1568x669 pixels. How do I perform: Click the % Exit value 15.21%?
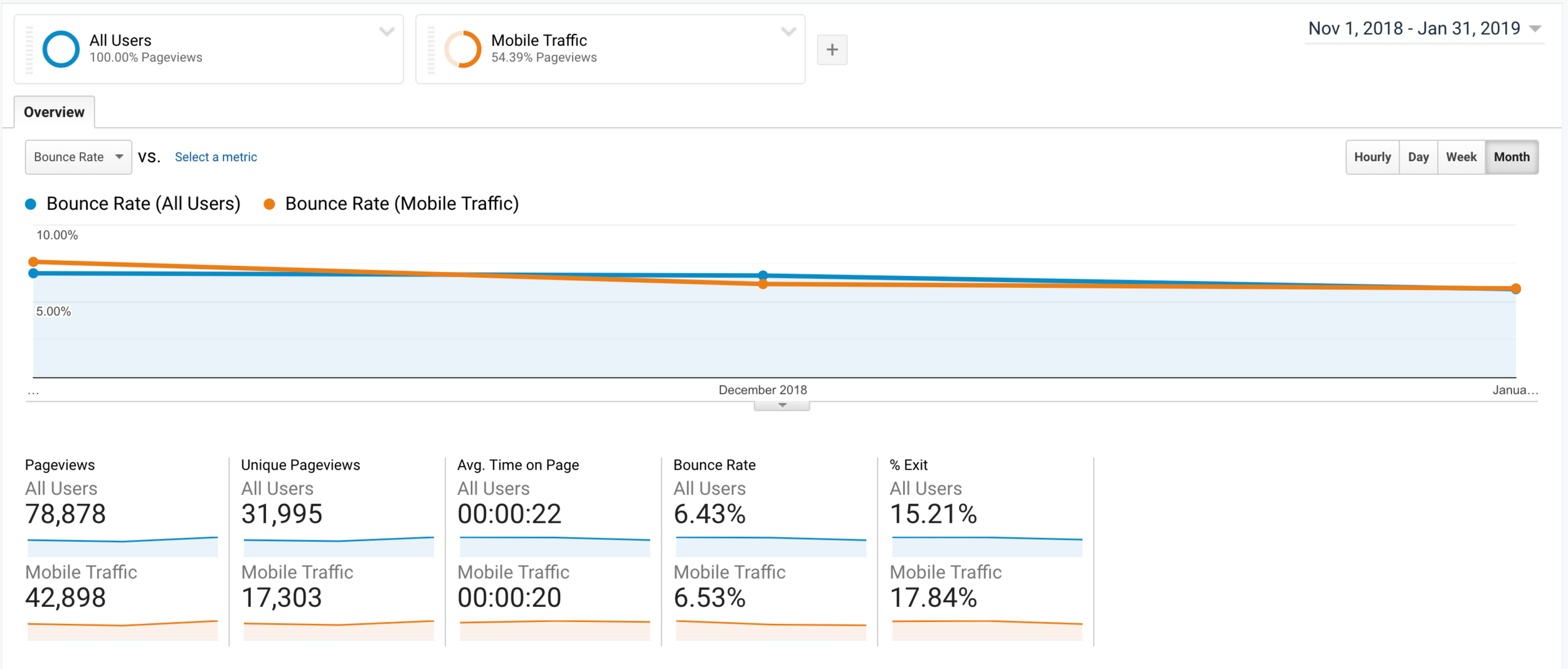[x=933, y=514]
